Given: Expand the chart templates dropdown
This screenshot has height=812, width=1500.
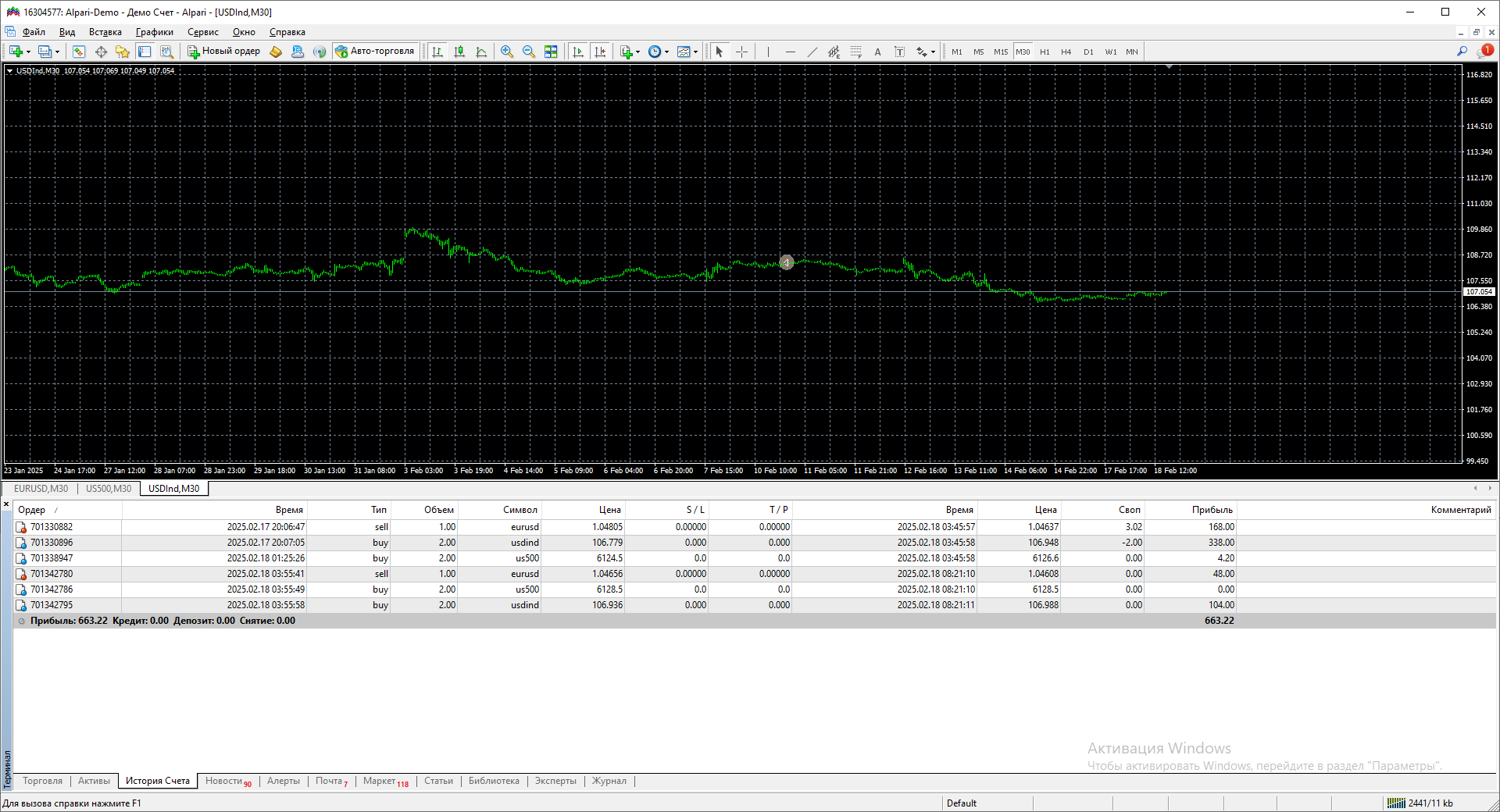Looking at the screenshot, I should pyautogui.click(x=695, y=52).
